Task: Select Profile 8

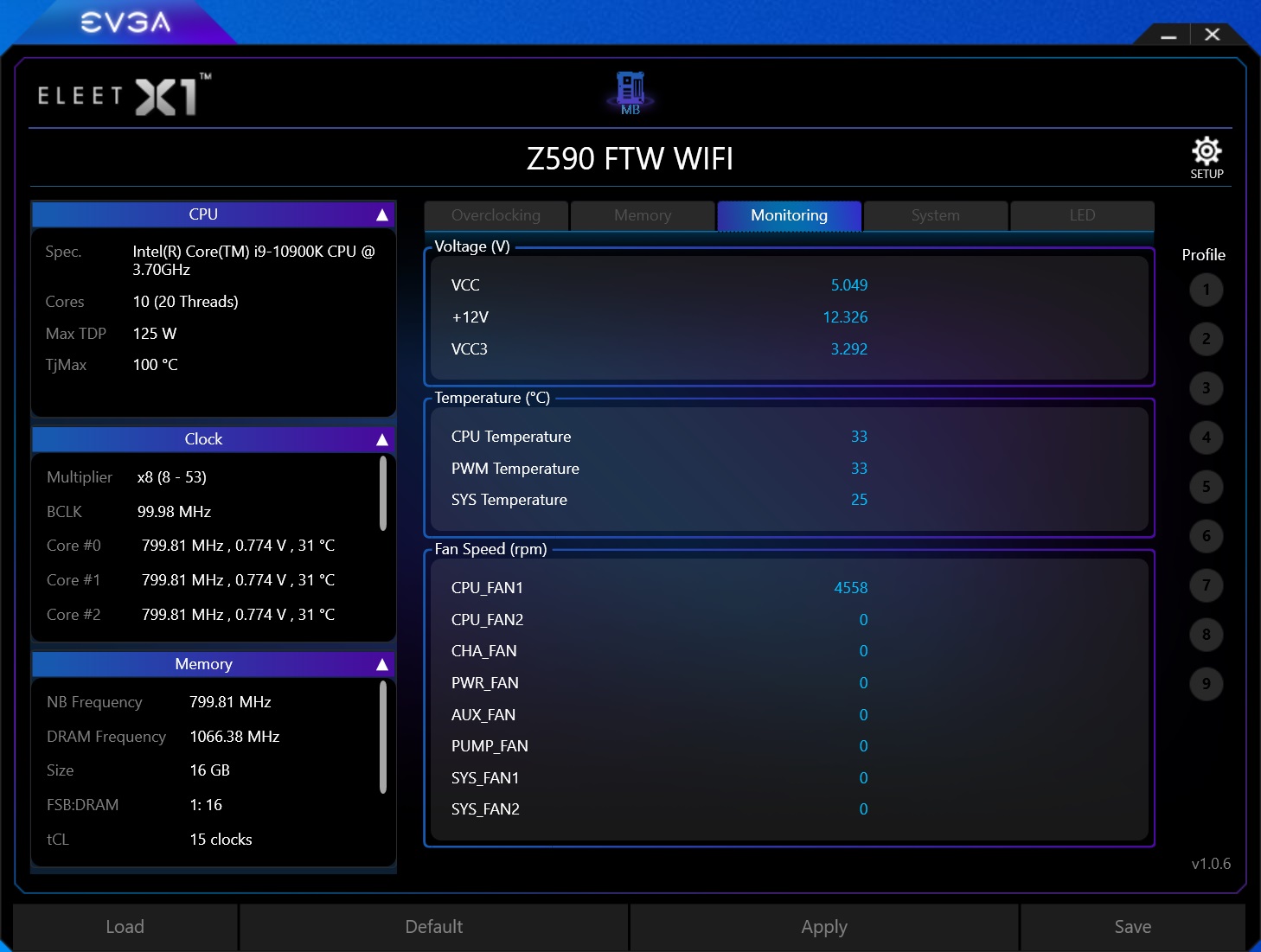Action: [1206, 635]
